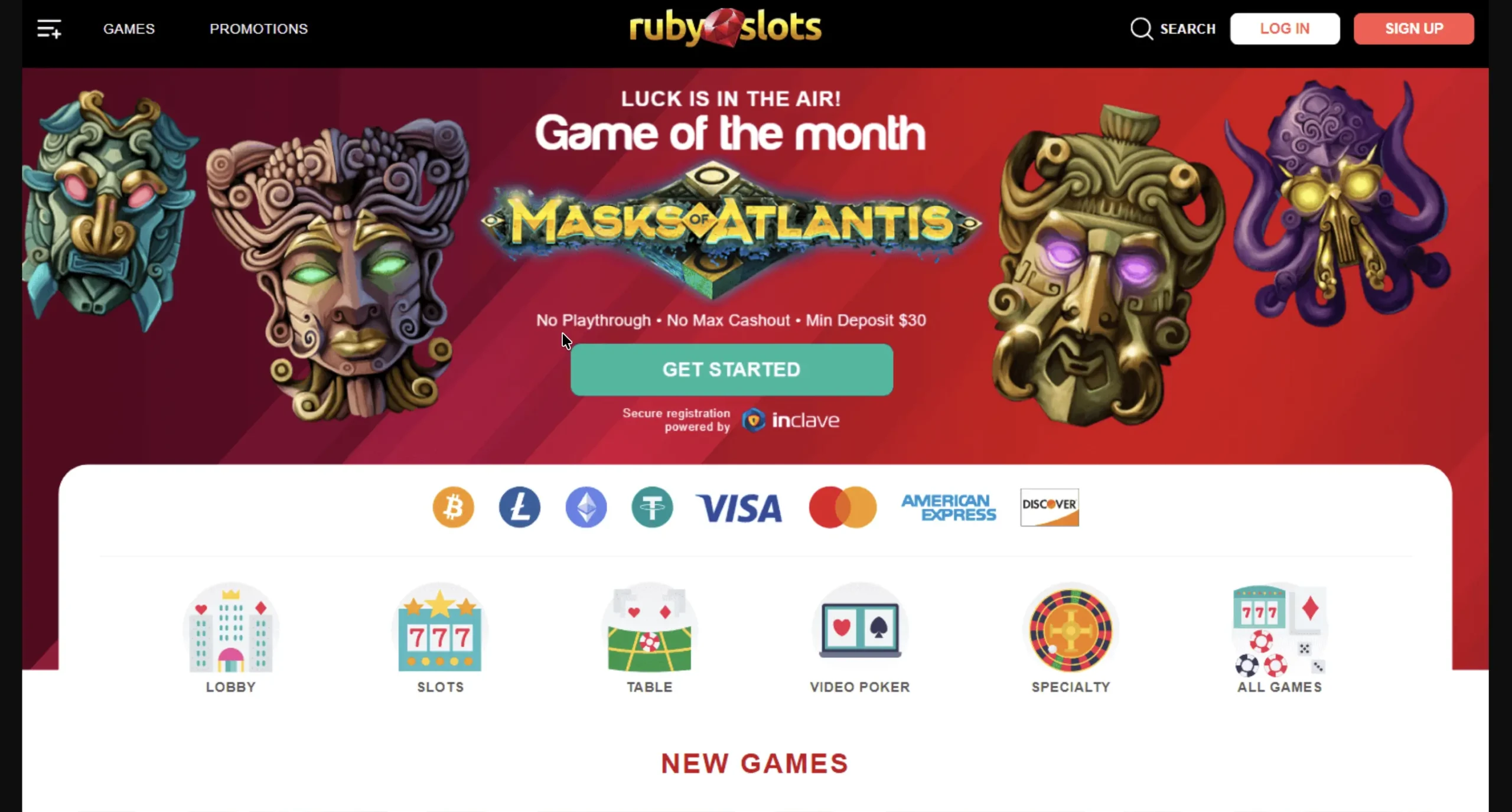Click the Get Started button
Screen dimensions: 1512x812
(732, 370)
